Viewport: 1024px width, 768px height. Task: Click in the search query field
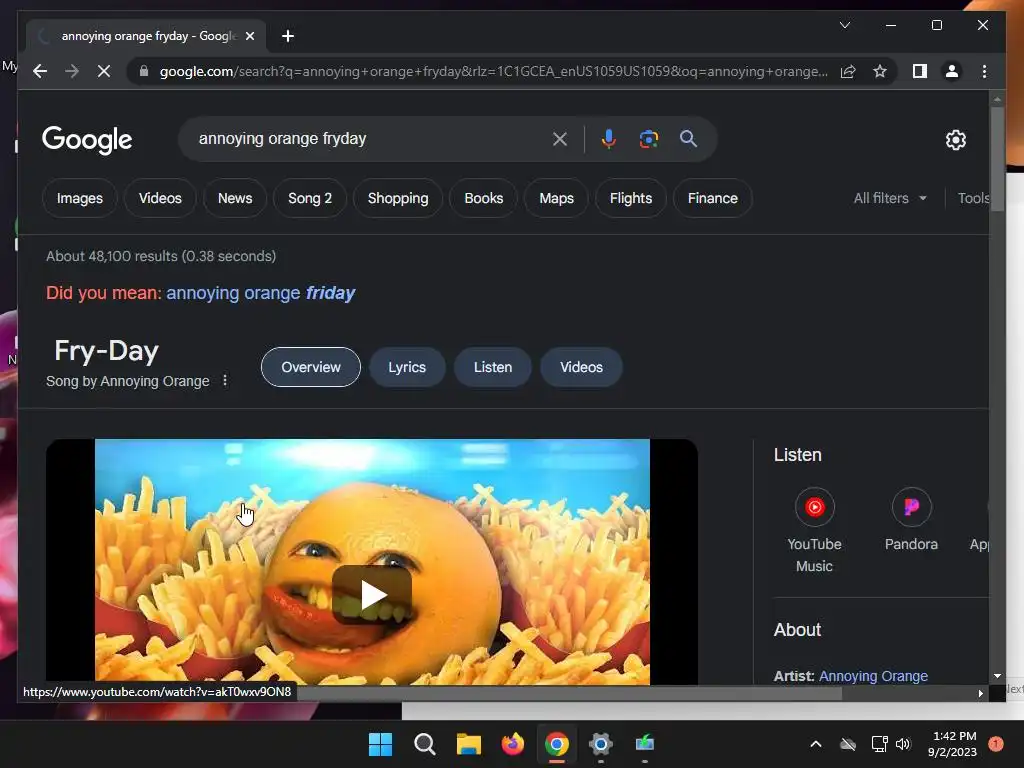[366, 139]
